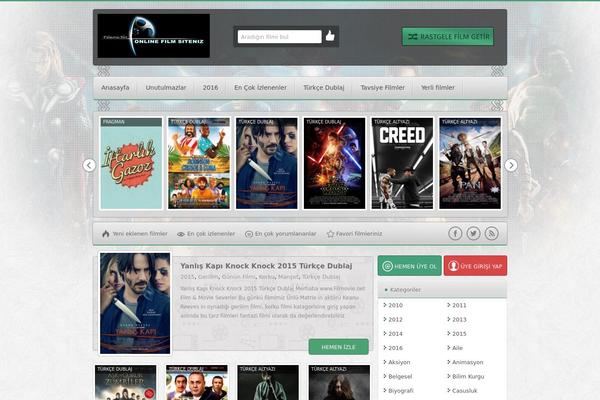Select the 2016 menu item
Screen dimensions: 600x400
pyautogui.click(x=210, y=88)
